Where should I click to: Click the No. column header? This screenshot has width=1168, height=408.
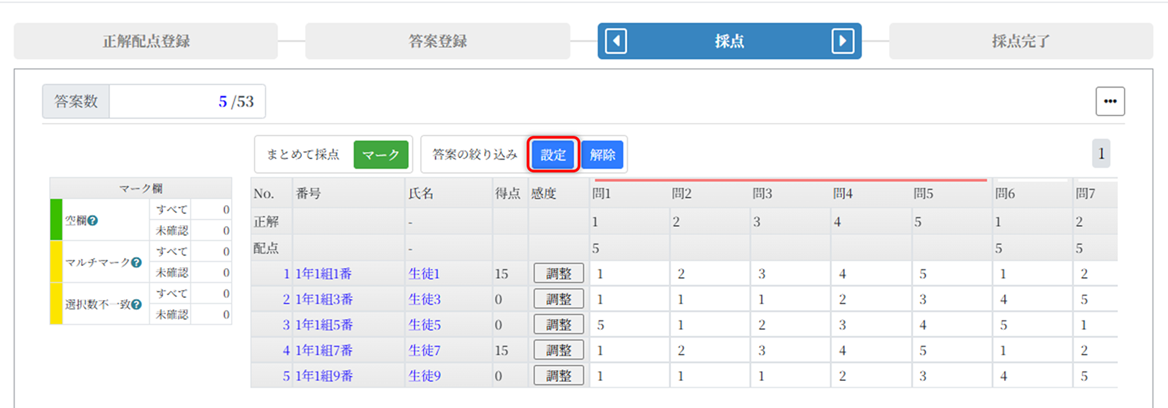271,194
